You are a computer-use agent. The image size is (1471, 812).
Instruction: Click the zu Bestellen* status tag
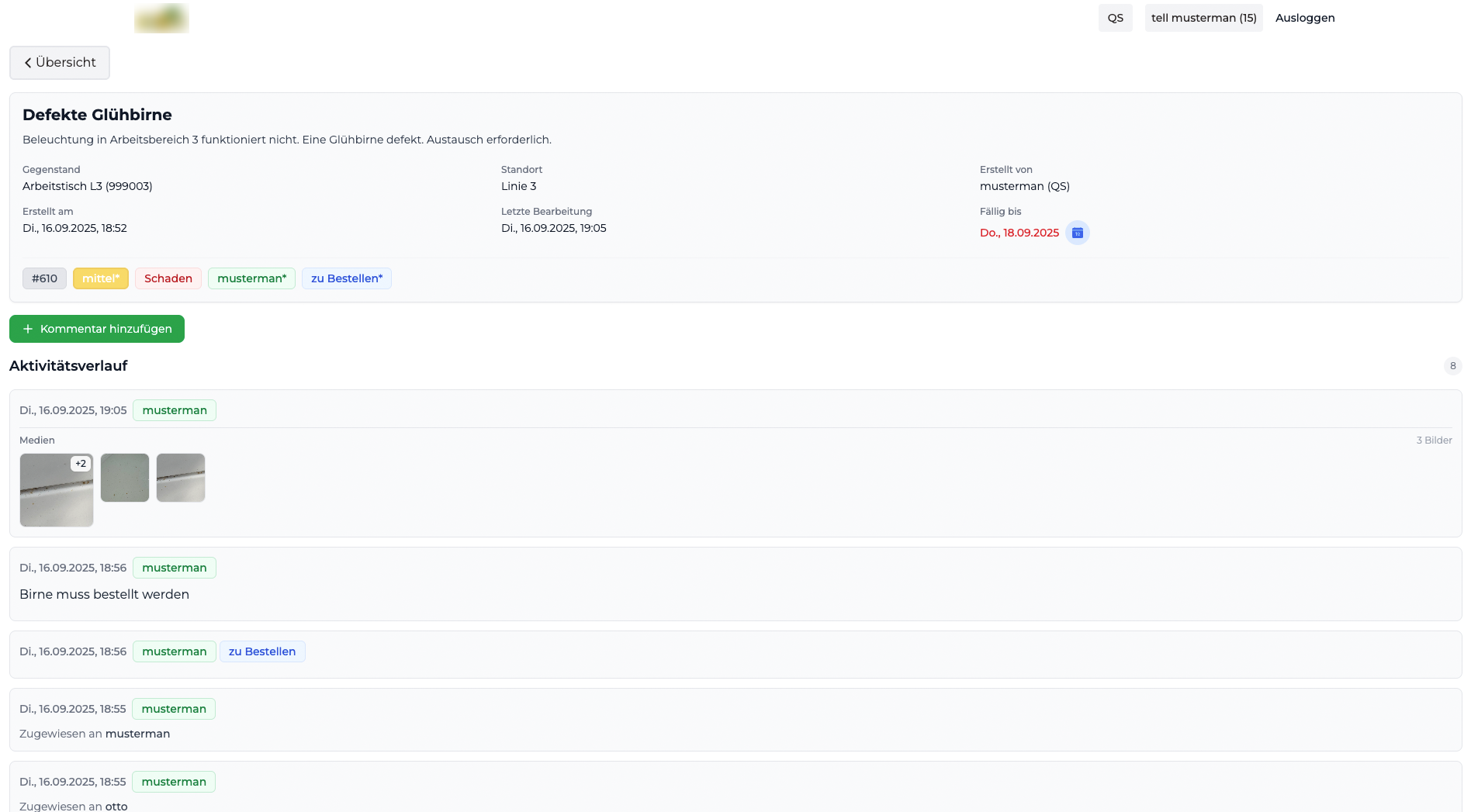[347, 278]
